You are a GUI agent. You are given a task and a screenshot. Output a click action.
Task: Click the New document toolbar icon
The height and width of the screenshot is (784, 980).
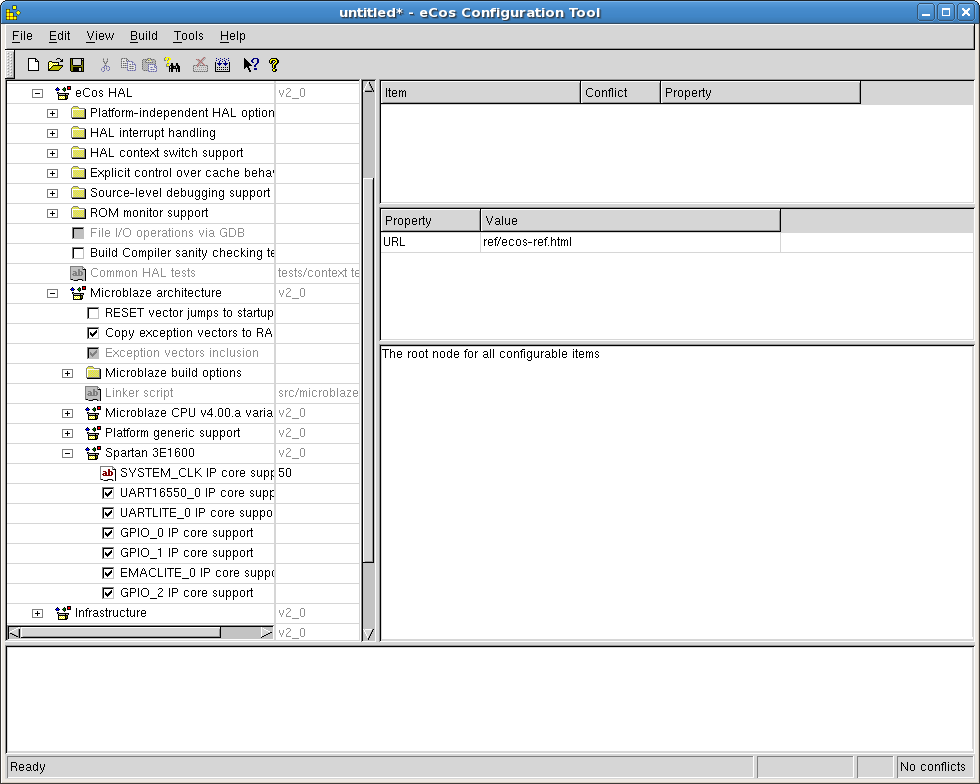[33, 65]
